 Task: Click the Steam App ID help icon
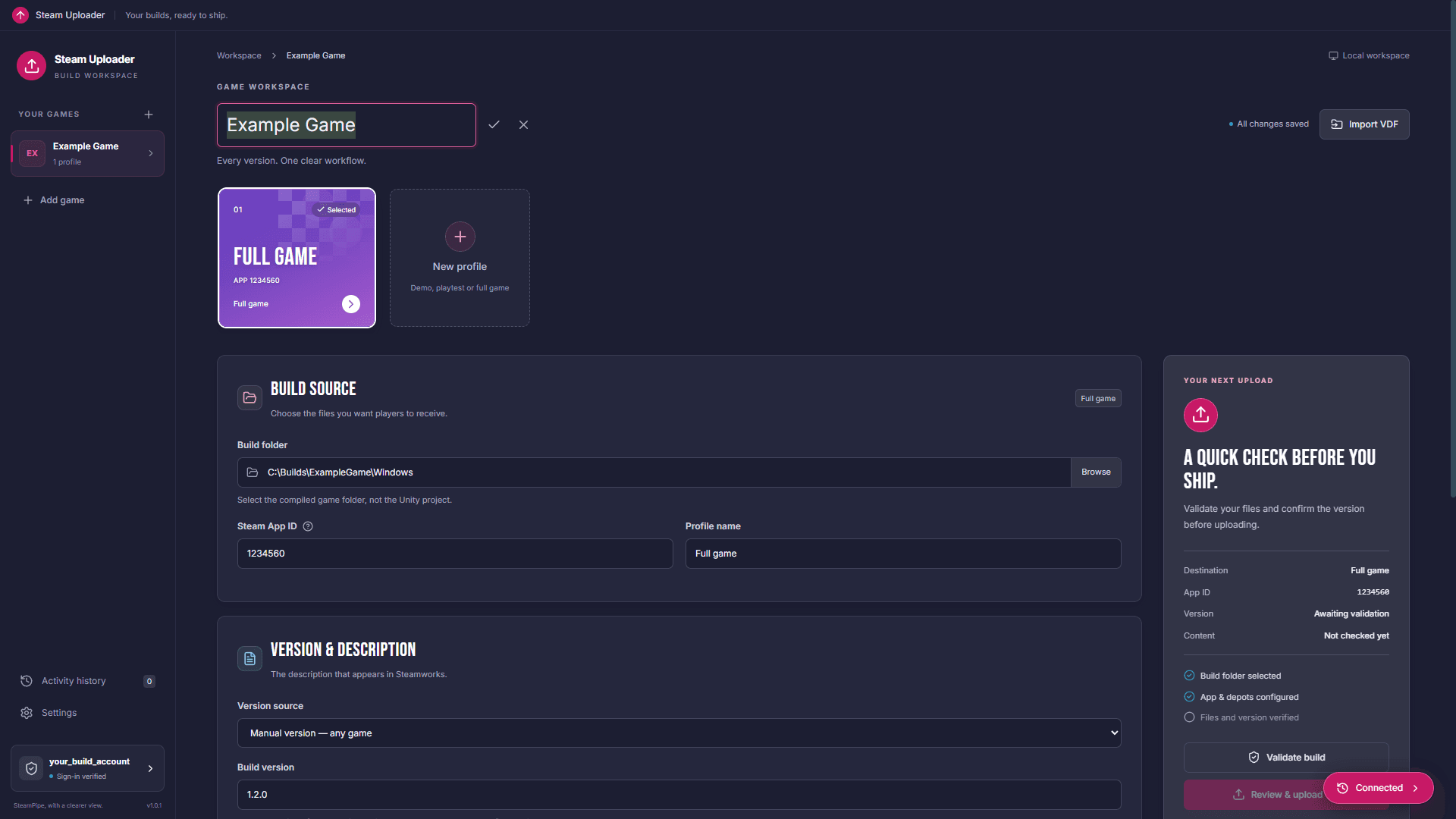tap(308, 526)
